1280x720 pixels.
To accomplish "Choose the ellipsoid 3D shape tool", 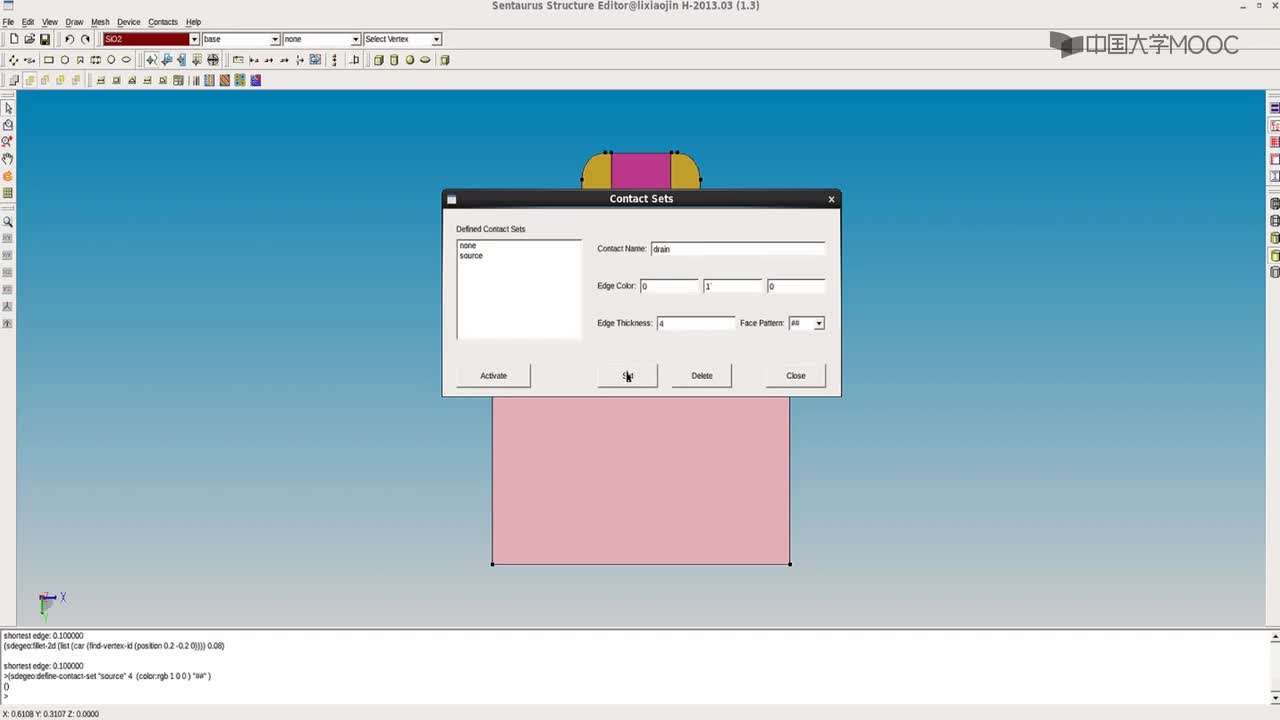I will [425, 60].
